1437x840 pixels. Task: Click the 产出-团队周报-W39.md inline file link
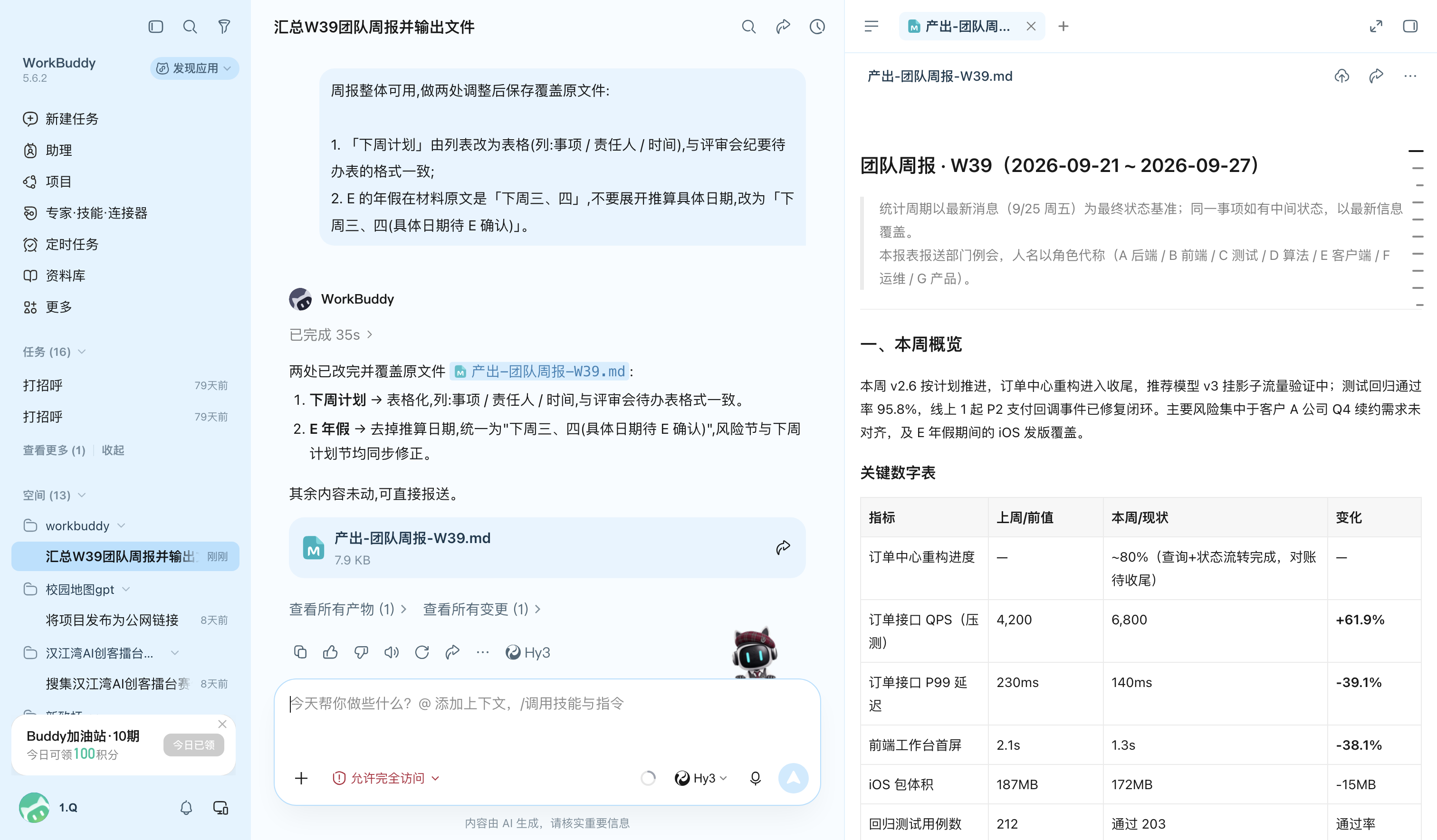[x=539, y=371]
